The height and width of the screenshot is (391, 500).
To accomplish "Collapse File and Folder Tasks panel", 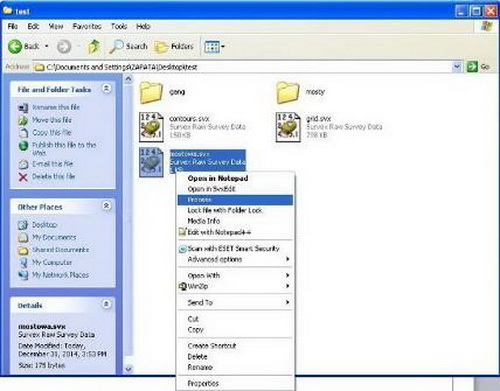I will 106,89.
